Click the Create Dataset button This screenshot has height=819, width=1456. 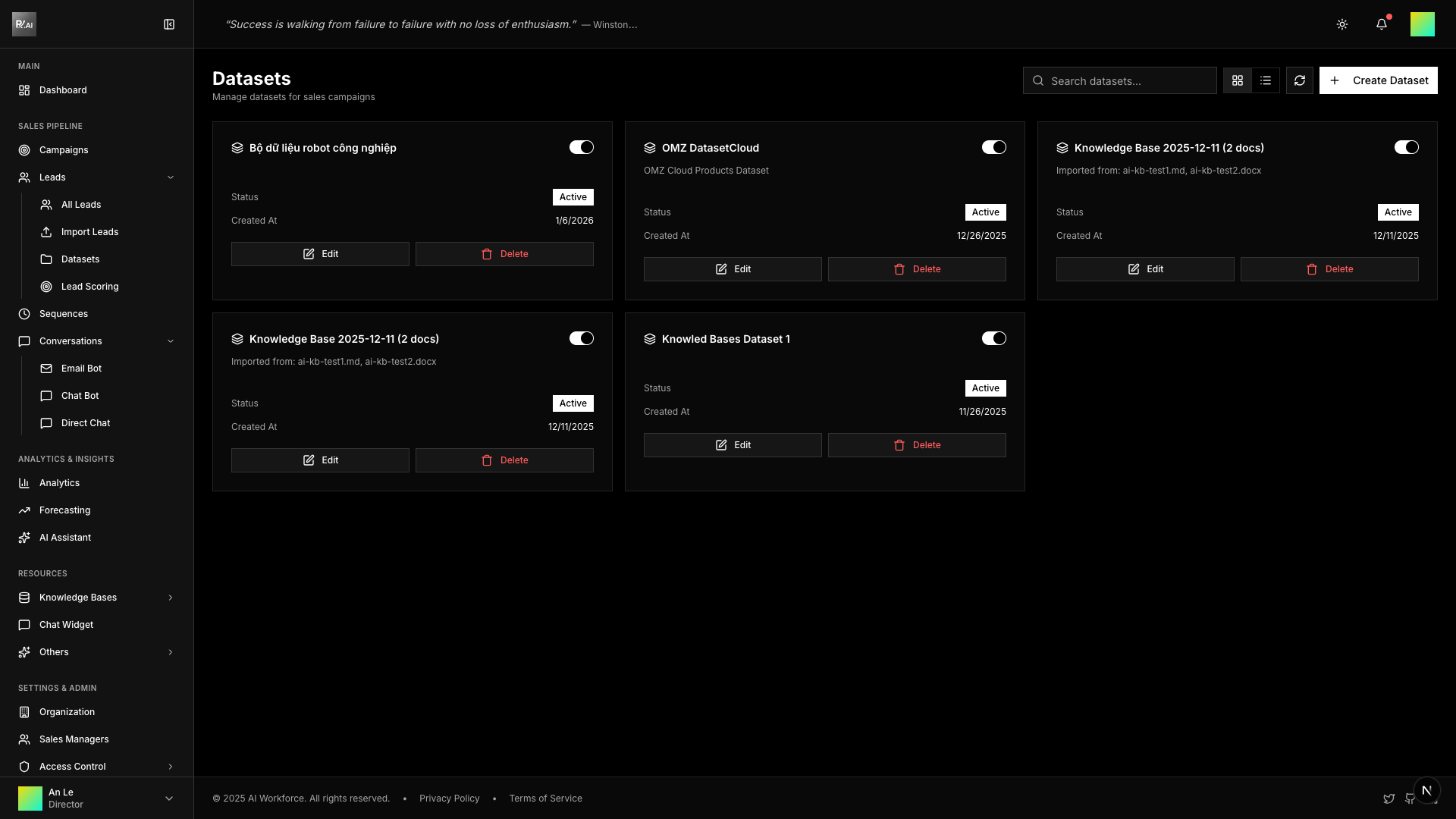click(1378, 80)
